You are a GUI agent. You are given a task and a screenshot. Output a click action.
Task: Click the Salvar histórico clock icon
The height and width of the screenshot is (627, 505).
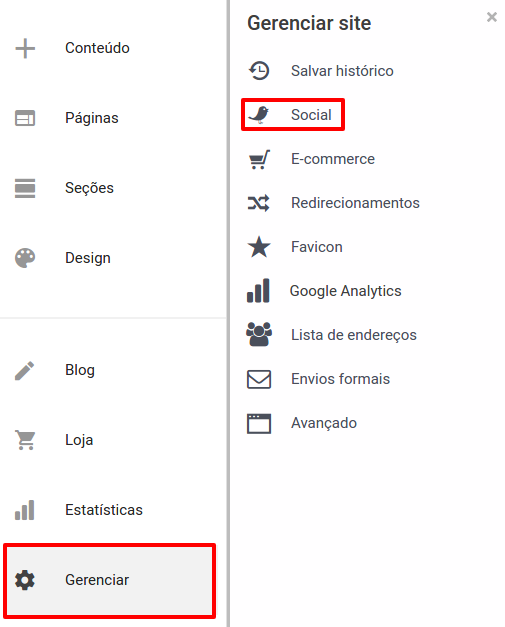pos(259,71)
